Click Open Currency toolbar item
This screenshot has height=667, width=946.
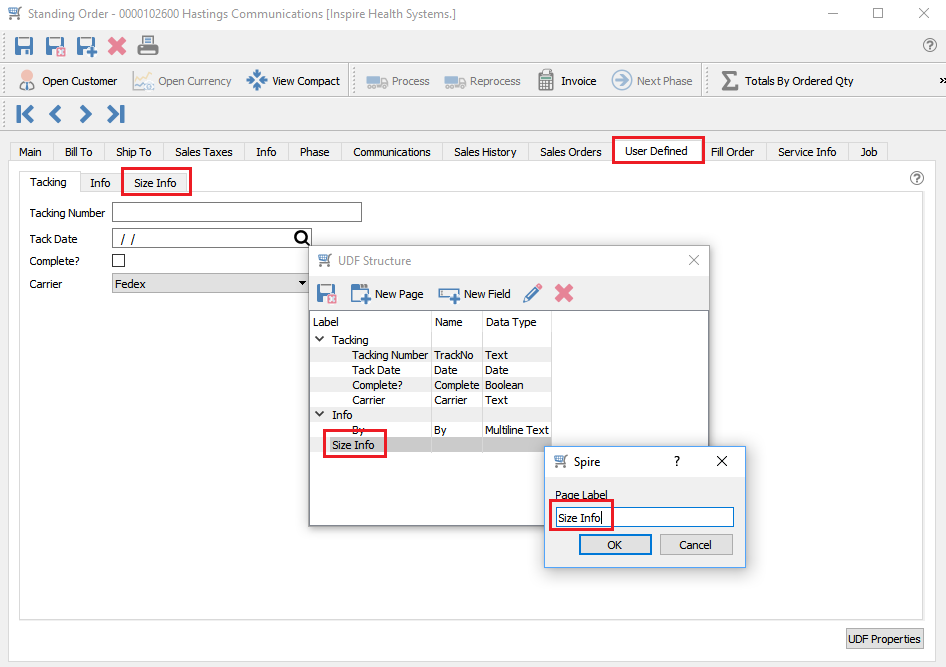coord(182,81)
